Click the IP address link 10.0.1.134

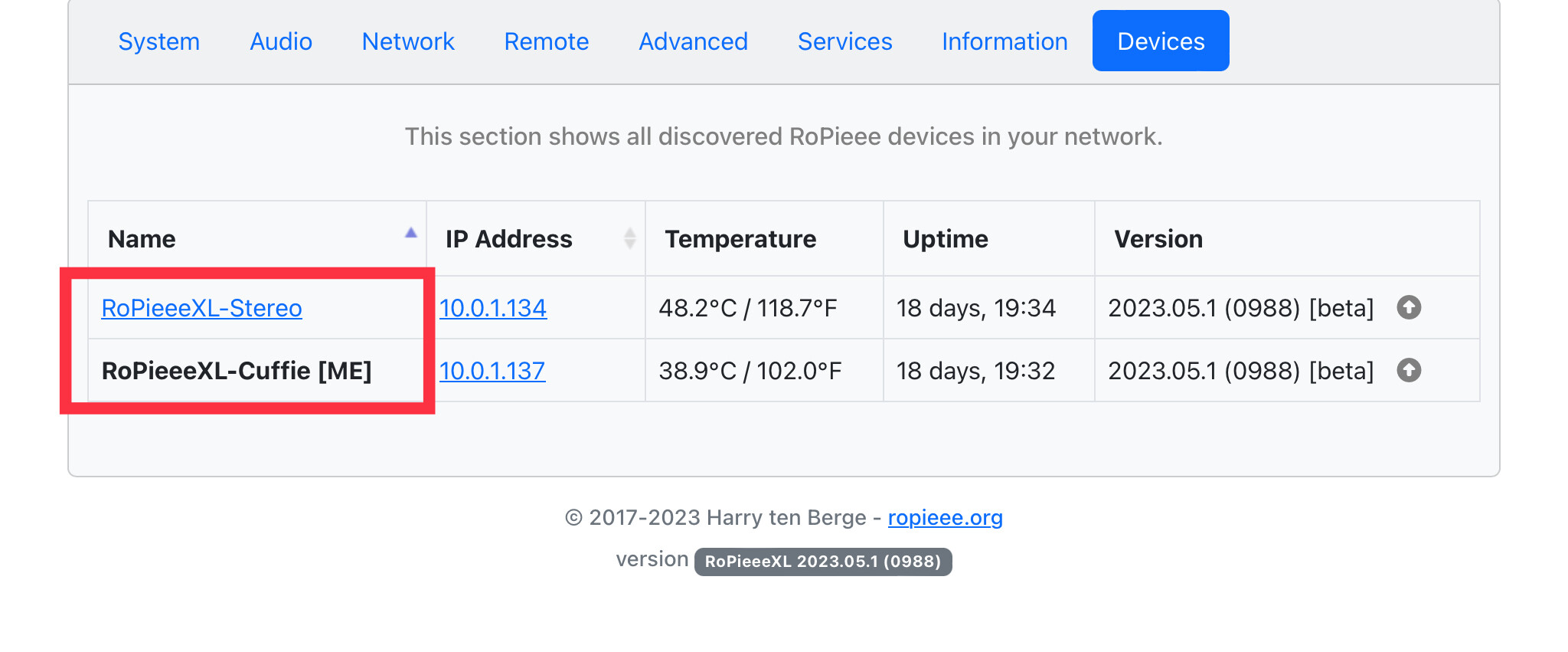[x=493, y=308]
